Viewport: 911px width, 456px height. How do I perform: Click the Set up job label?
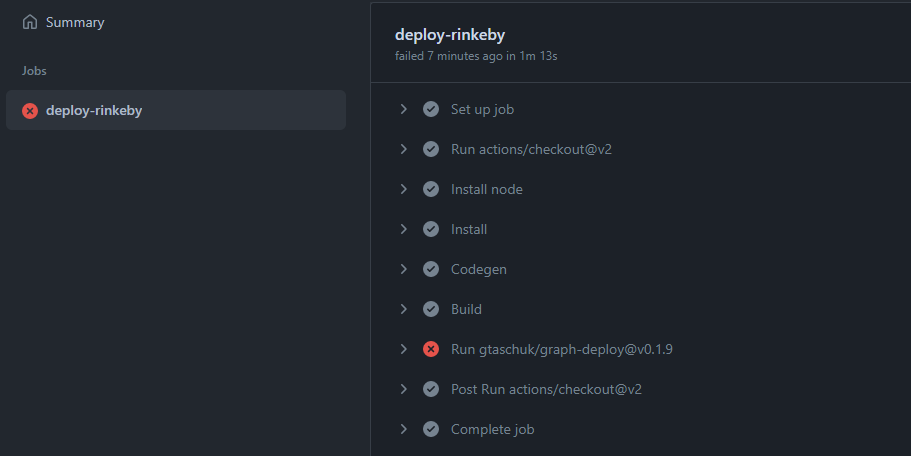[x=482, y=109]
